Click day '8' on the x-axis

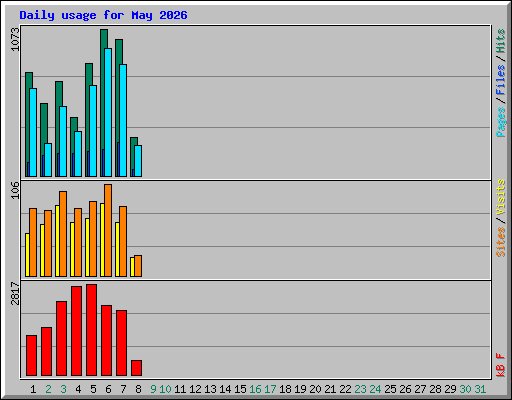click(138, 389)
